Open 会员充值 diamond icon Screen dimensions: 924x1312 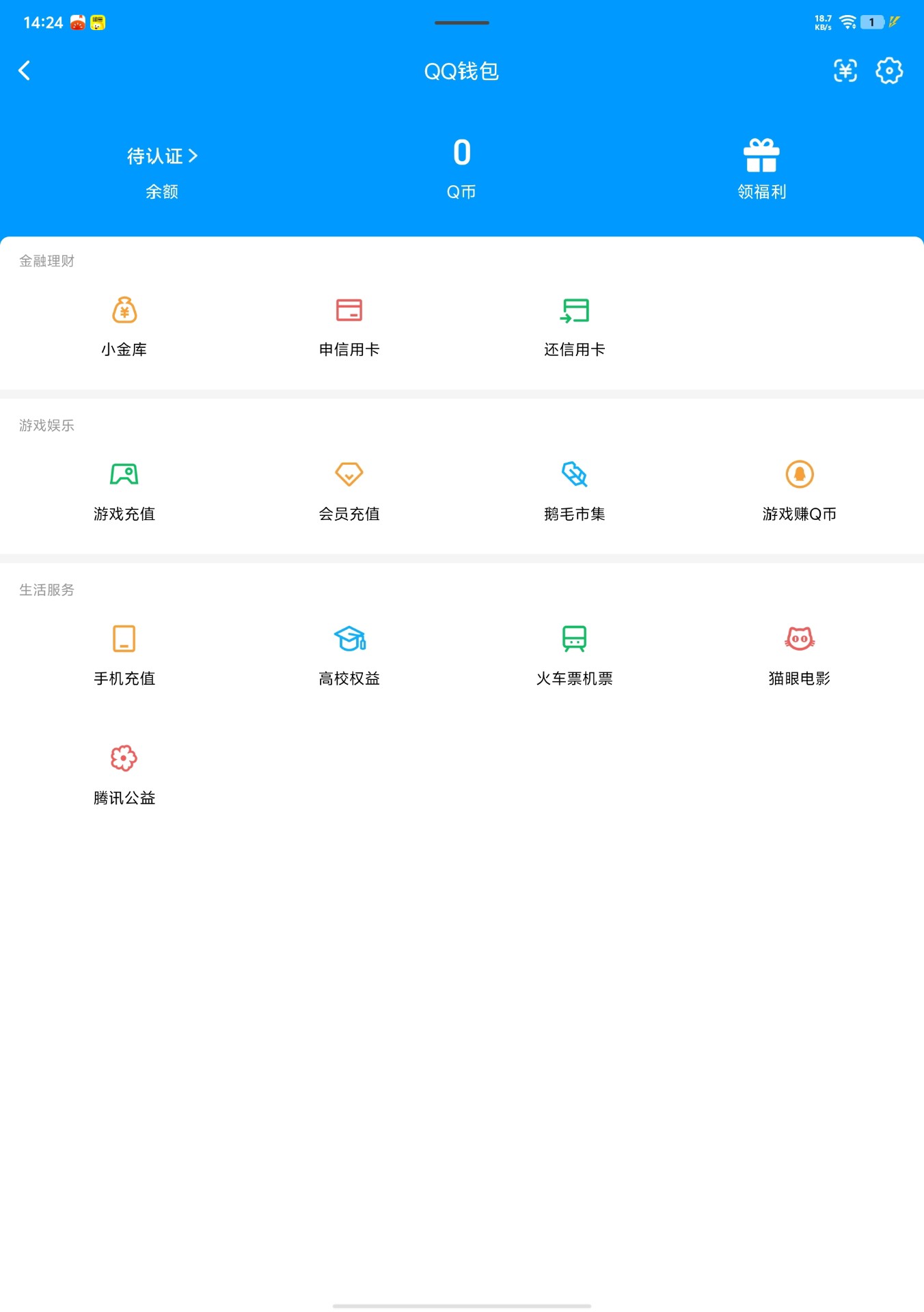click(349, 474)
